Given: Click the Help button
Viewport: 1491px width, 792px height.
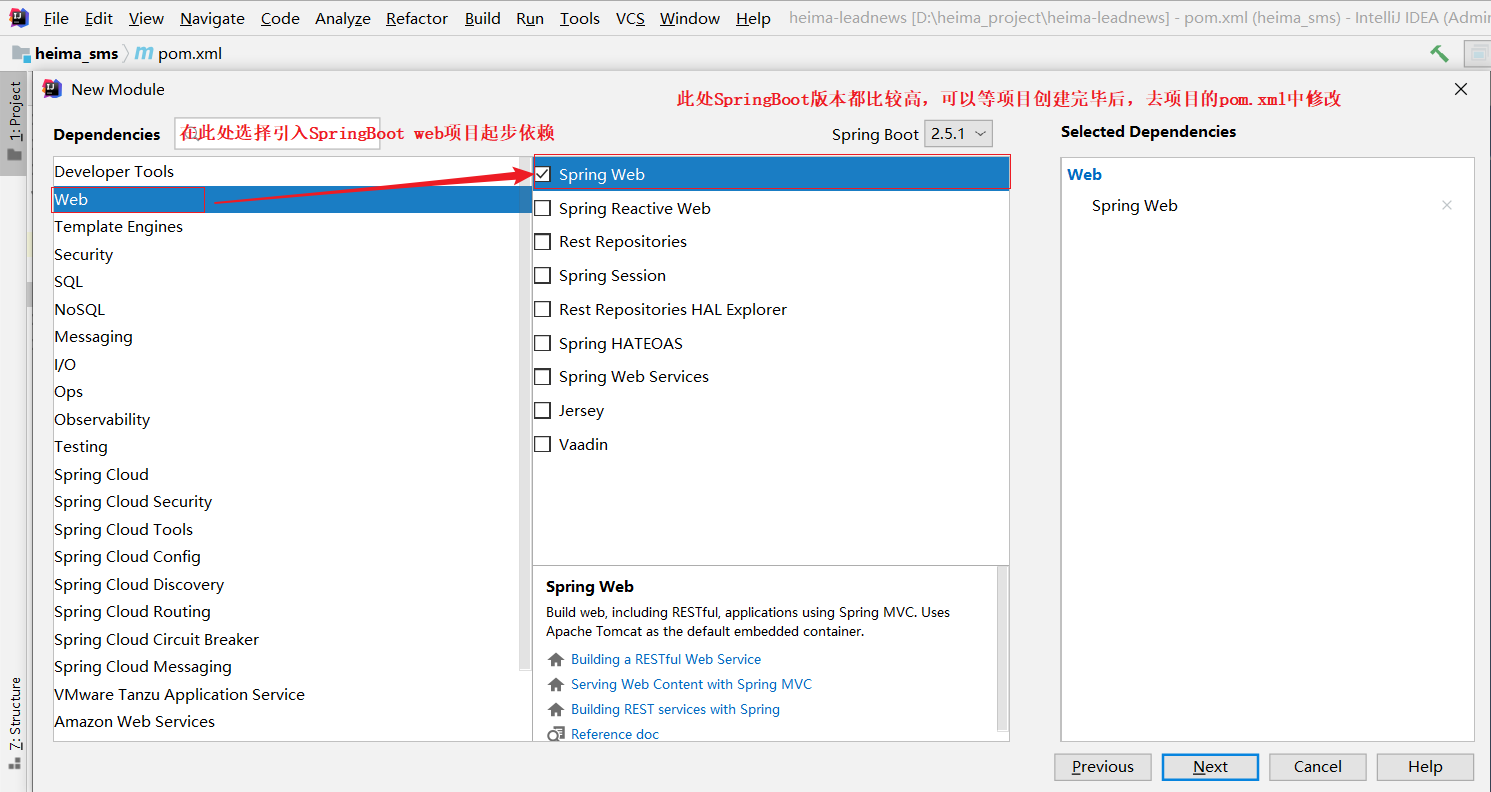Looking at the screenshot, I should (1425, 767).
